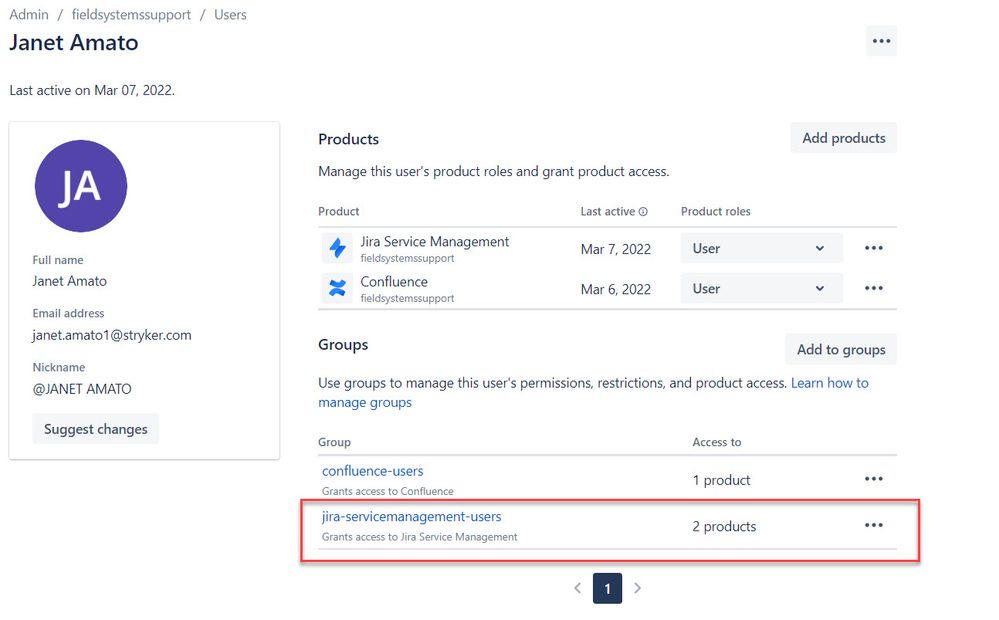This screenshot has width=999, height=620.
Task: Open more options for jira-servicemanagement-users group
Action: (873, 525)
